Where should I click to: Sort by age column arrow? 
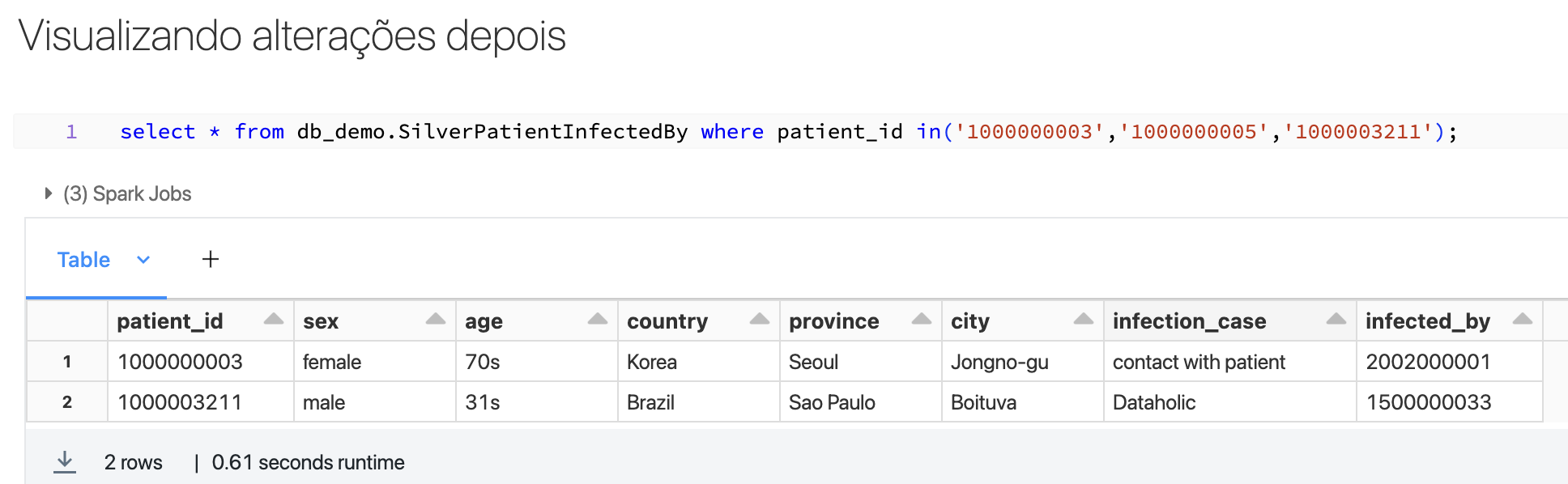tap(598, 319)
